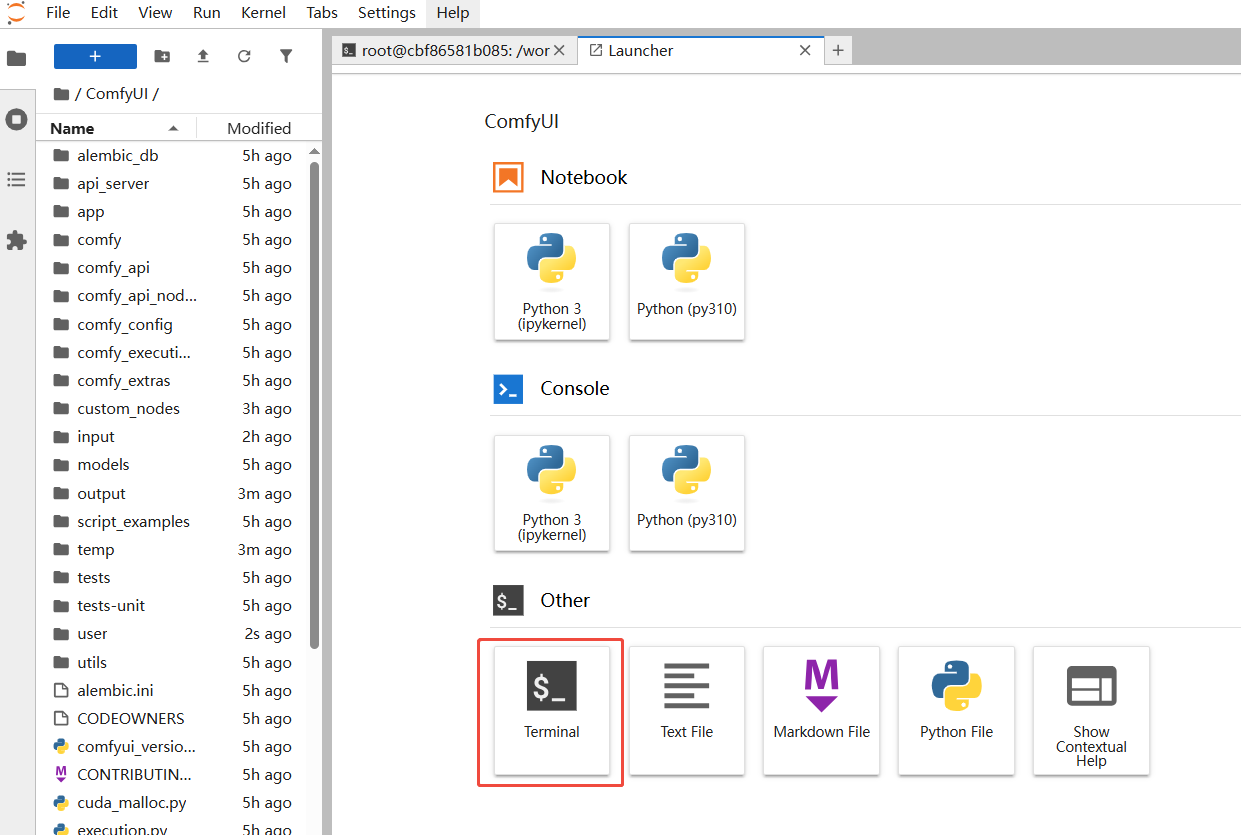Select the api_server folder

point(172,184)
